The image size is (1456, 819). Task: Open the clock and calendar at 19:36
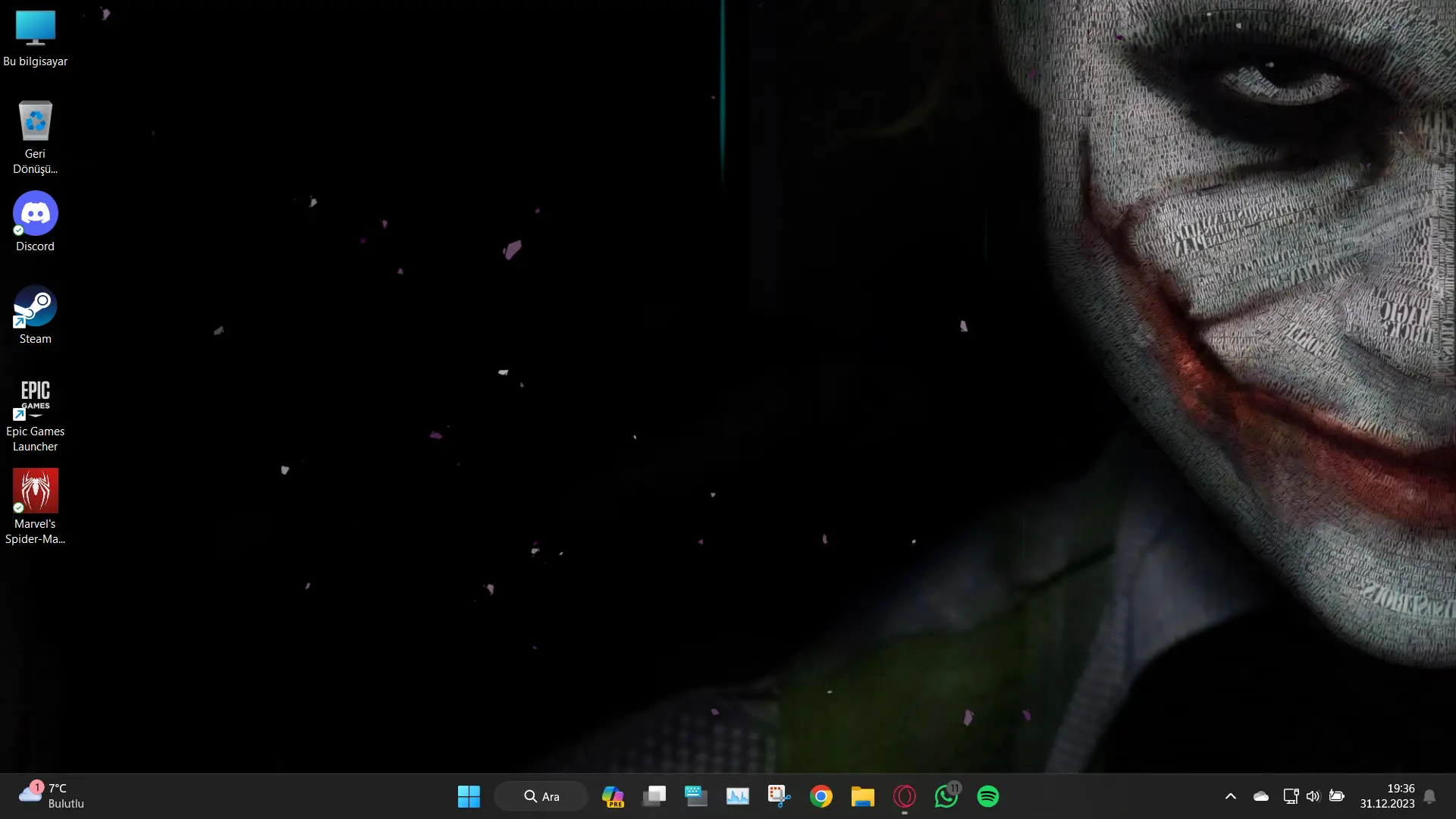click(x=1387, y=796)
